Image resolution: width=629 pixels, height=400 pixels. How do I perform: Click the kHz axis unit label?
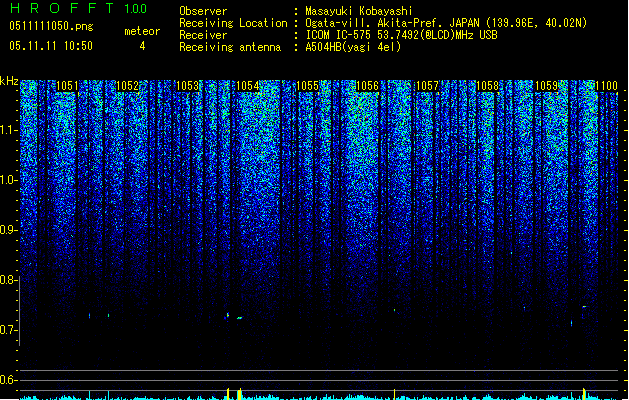(9, 81)
